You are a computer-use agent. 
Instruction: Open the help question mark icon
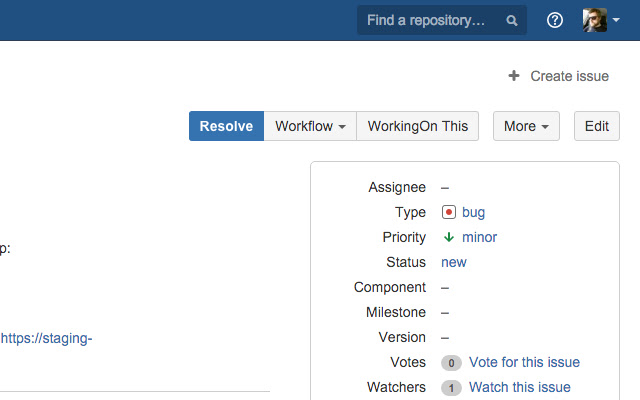[x=554, y=20]
